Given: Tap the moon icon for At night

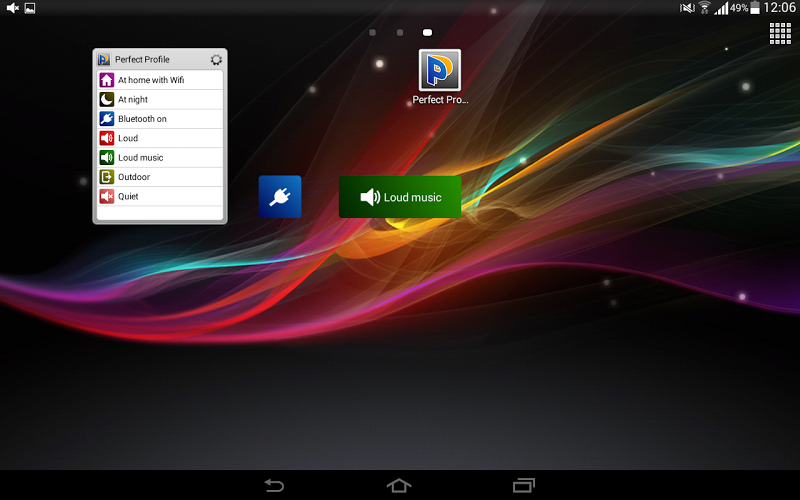Looking at the screenshot, I should pyautogui.click(x=107, y=99).
